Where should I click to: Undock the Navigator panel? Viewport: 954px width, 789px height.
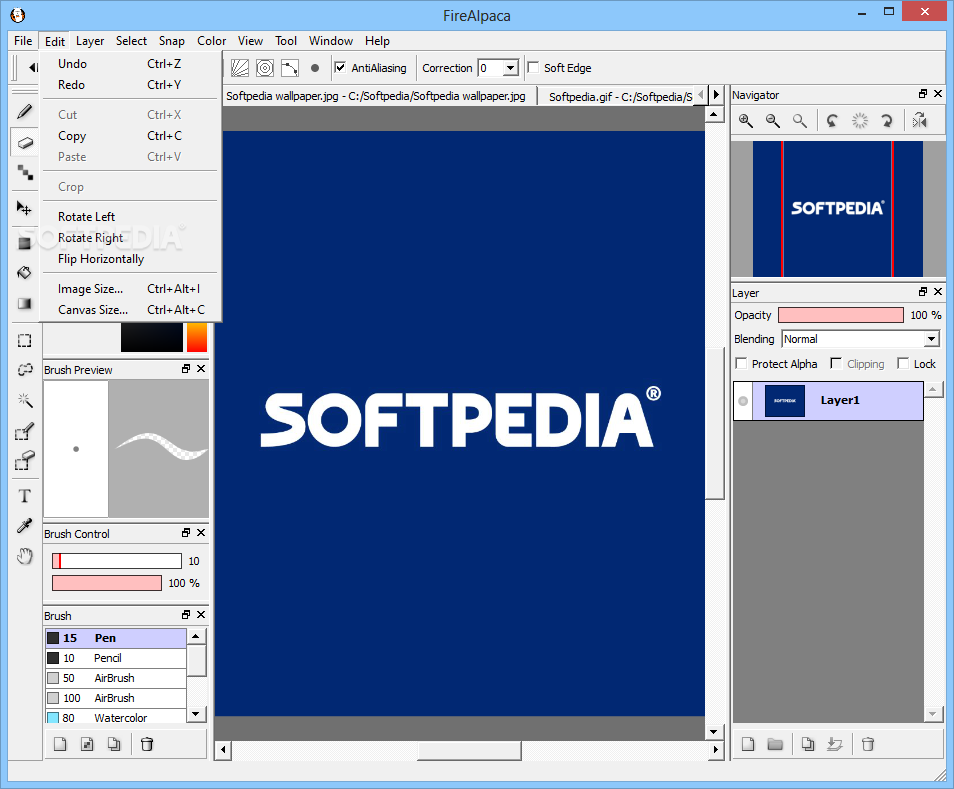tap(923, 94)
